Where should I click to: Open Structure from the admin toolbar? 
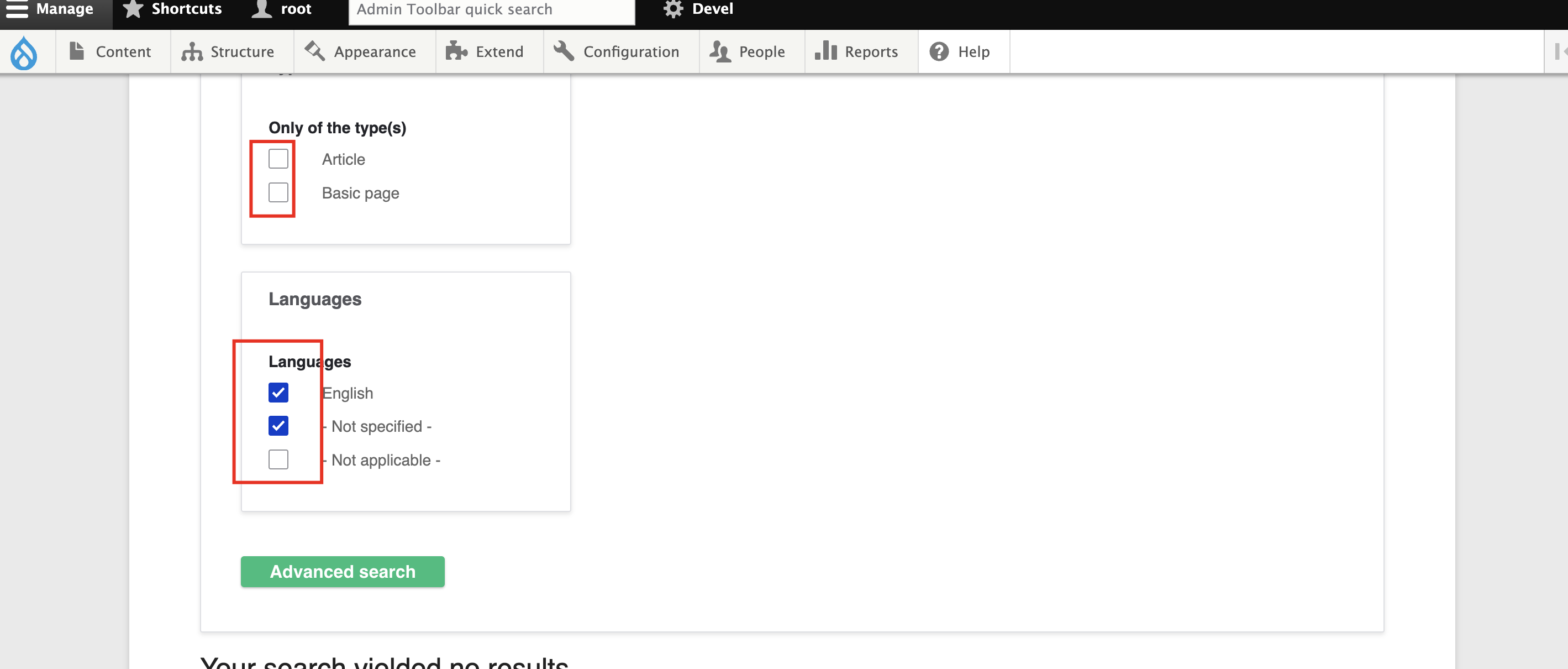click(x=191, y=51)
